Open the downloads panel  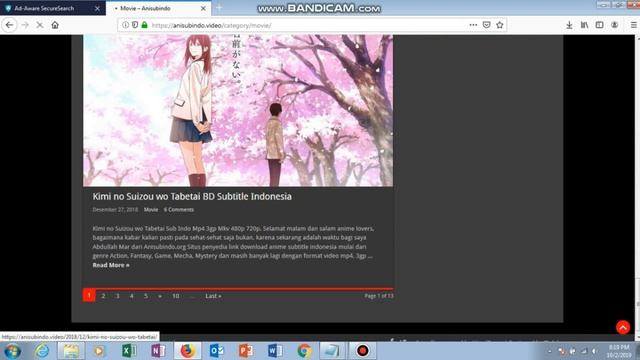click(569, 25)
